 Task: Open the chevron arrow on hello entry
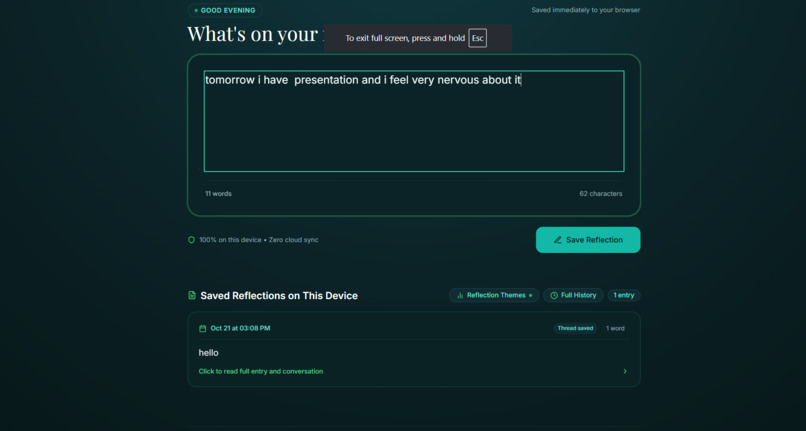(625, 371)
